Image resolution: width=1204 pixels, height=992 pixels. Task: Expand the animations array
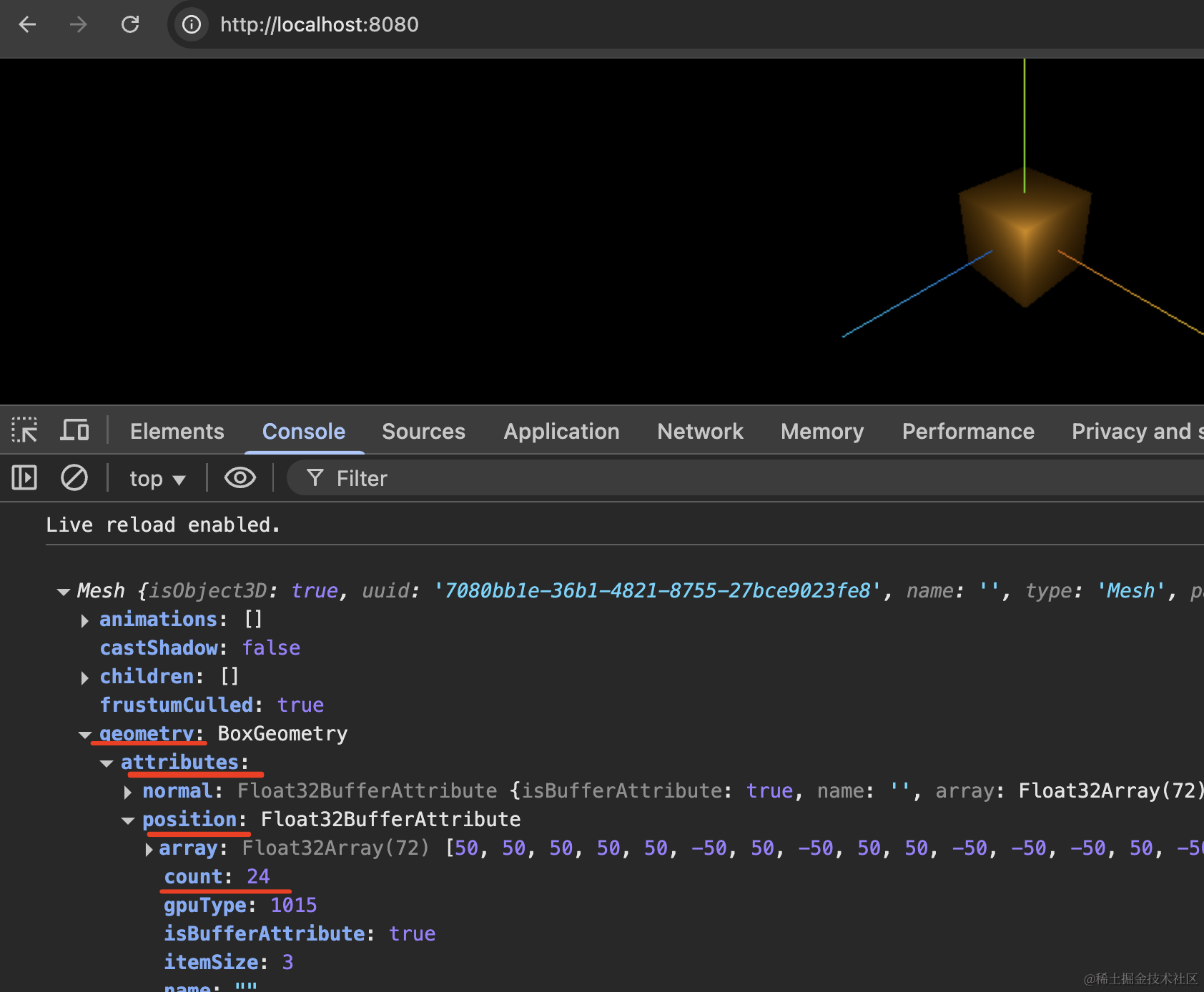(x=85, y=620)
